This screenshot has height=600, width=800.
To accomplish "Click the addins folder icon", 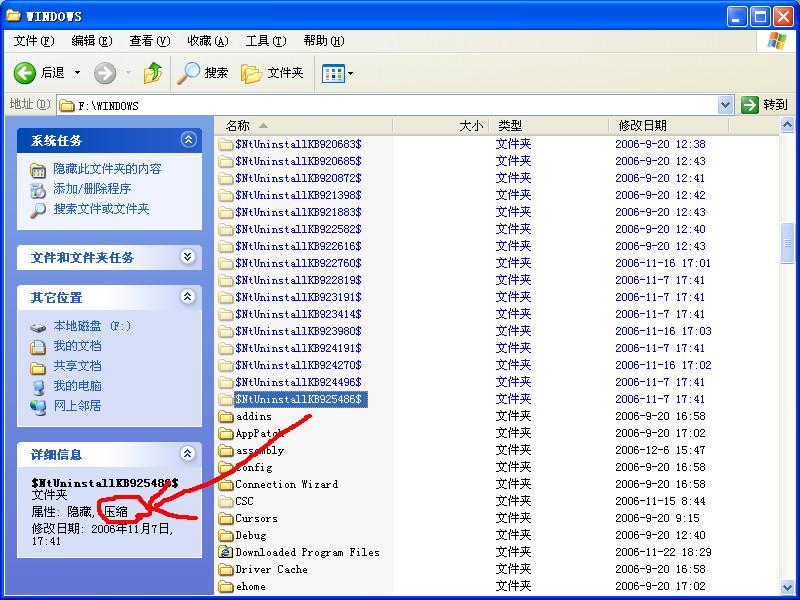I will tap(226, 416).
